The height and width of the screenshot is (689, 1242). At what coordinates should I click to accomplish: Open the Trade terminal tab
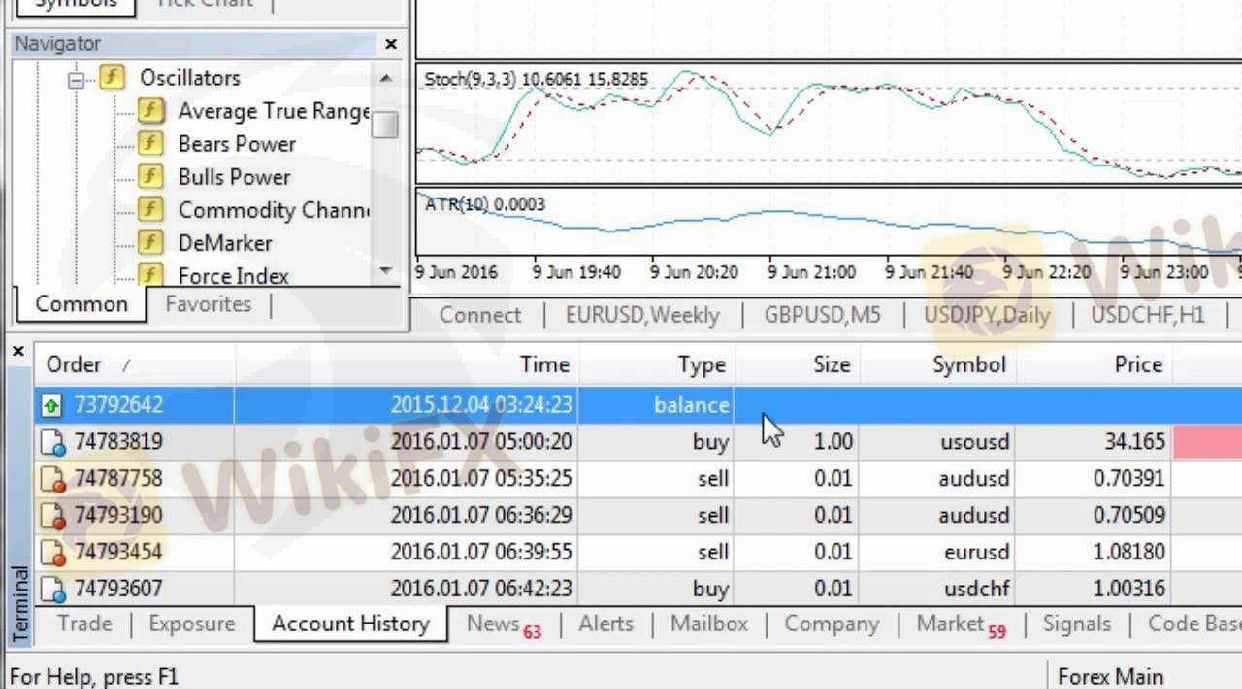84,623
